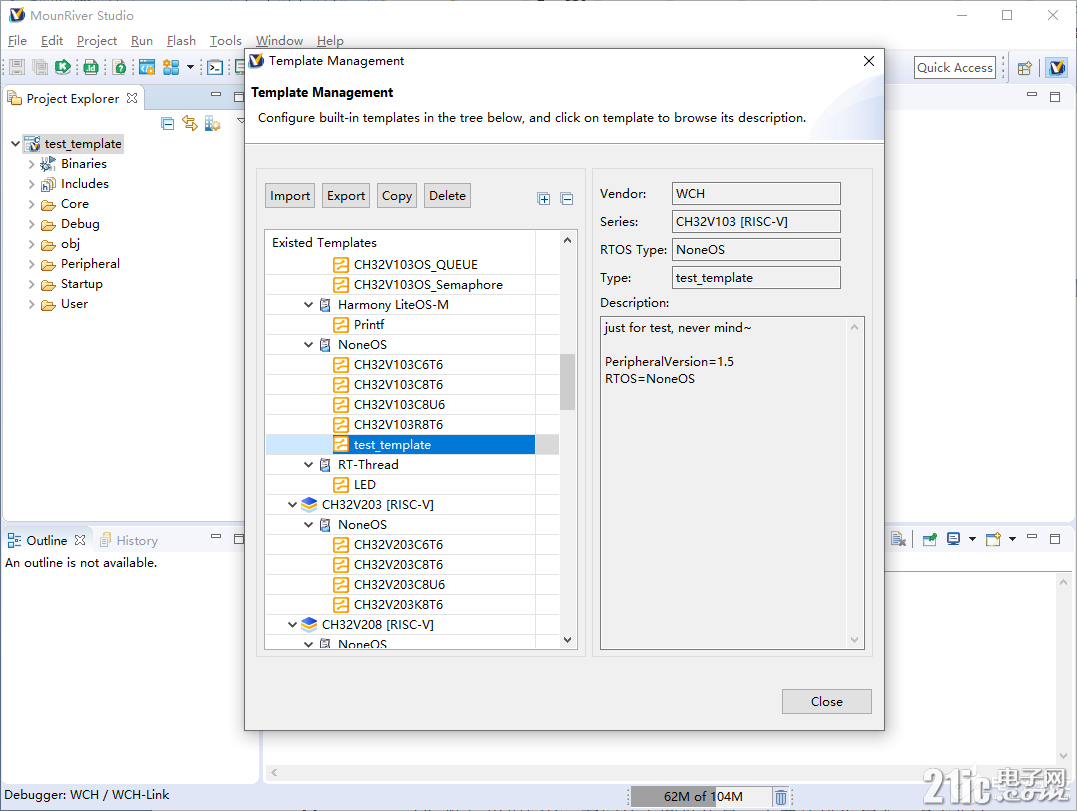Click the Project Explorer tab close X
The height and width of the screenshot is (811, 1077).
point(132,98)
